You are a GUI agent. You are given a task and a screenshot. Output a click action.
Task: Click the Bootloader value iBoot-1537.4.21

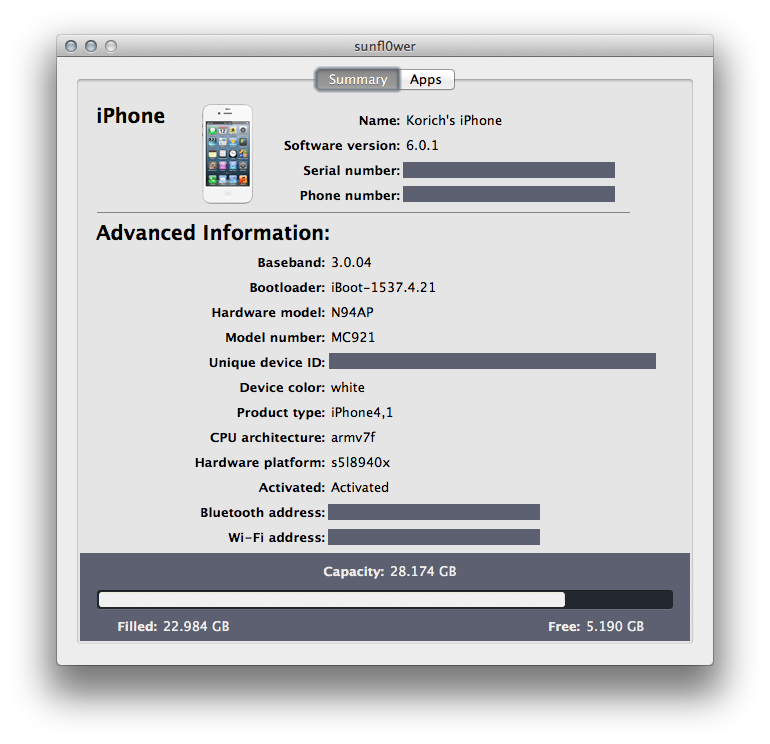click(383, 288)
